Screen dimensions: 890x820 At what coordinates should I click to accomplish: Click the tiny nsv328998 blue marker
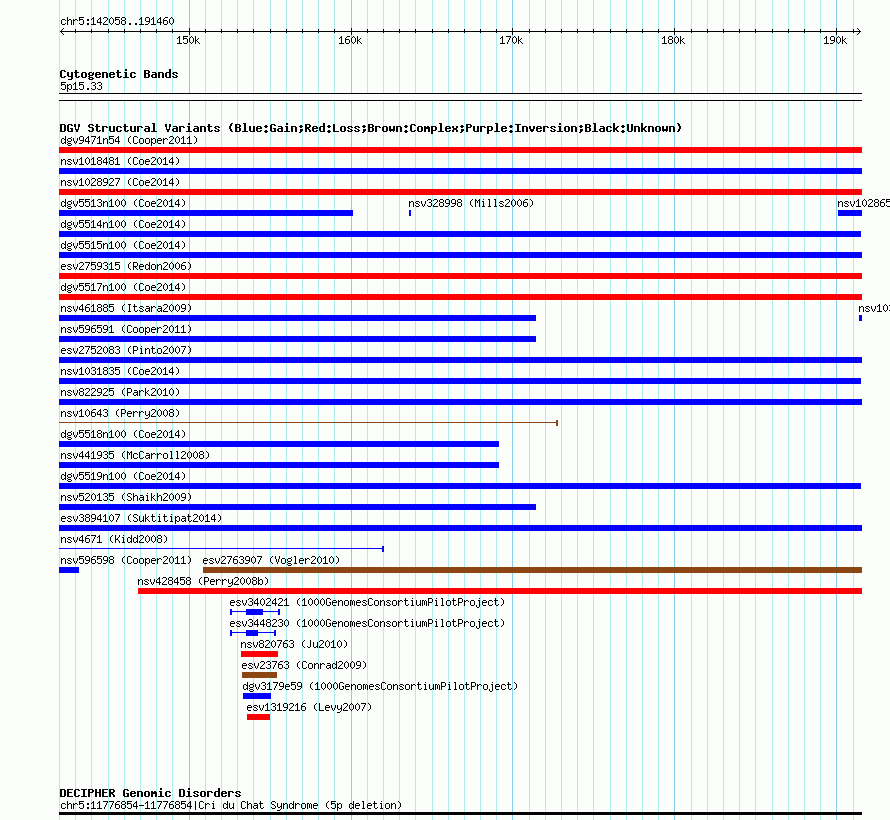coord(410,213)
